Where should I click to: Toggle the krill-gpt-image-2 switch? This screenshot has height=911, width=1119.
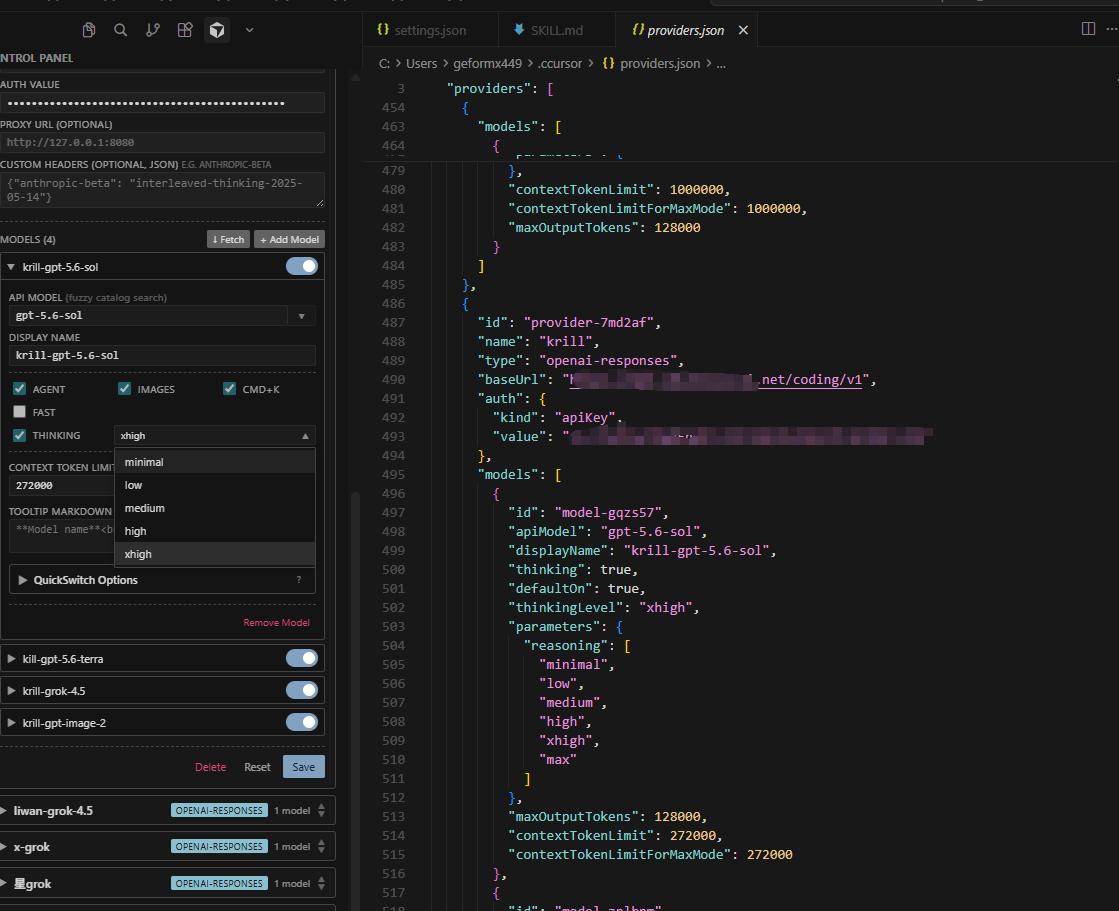point(302,722)
